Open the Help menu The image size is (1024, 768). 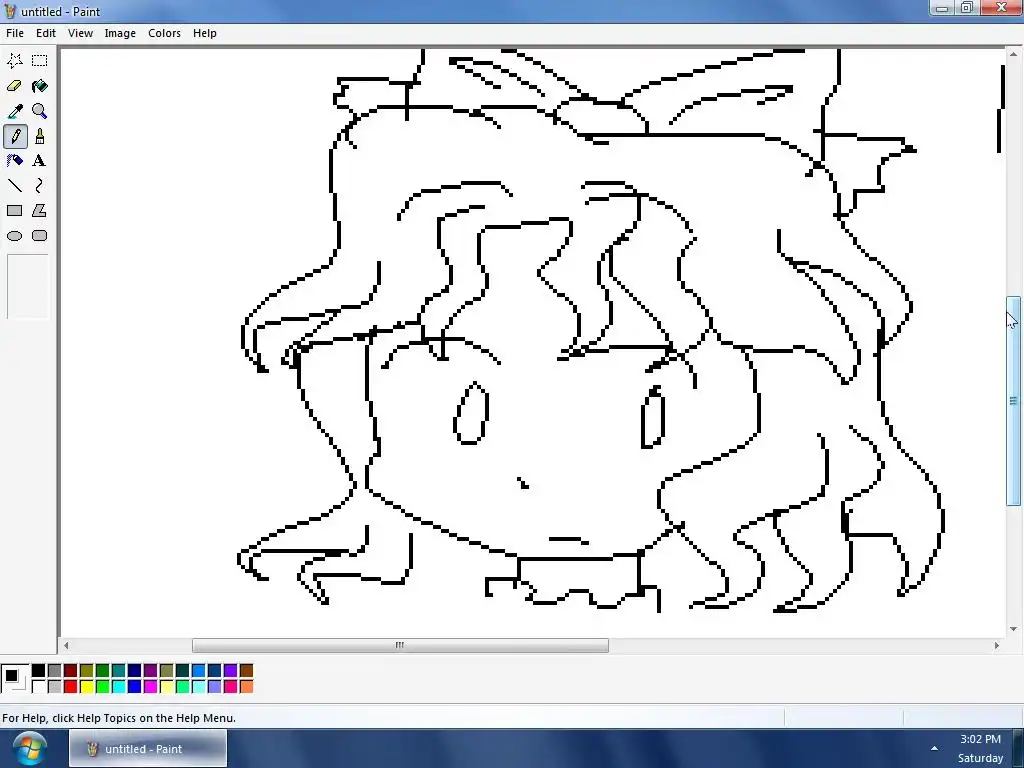(204, 33)
